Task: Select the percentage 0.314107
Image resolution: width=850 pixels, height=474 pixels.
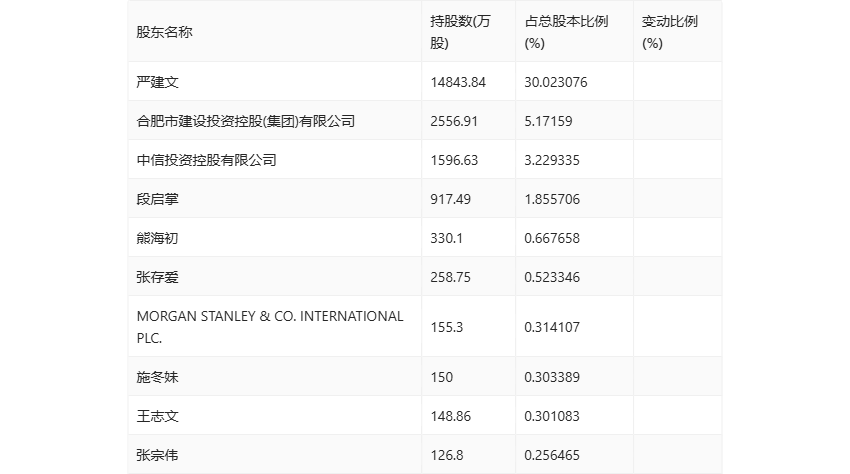Action: [x=552, y=327]
